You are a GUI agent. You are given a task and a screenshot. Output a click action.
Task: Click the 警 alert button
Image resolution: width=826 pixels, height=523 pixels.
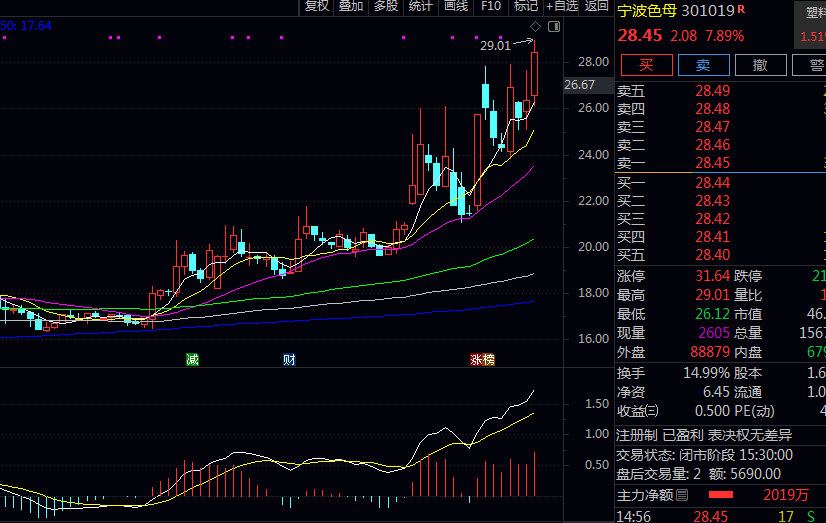[x=811, y=65]
